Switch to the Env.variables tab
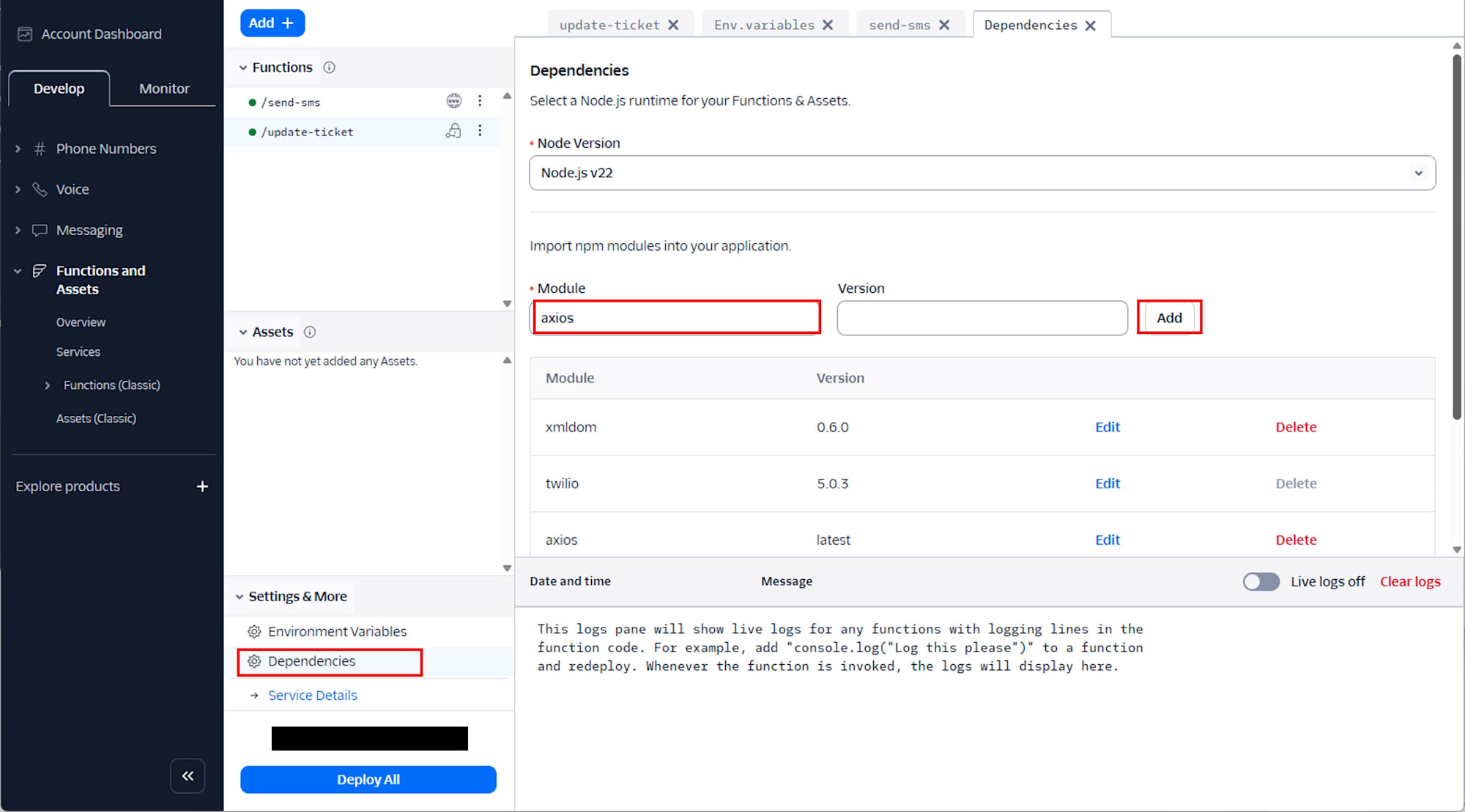 [x=764, y=25]
